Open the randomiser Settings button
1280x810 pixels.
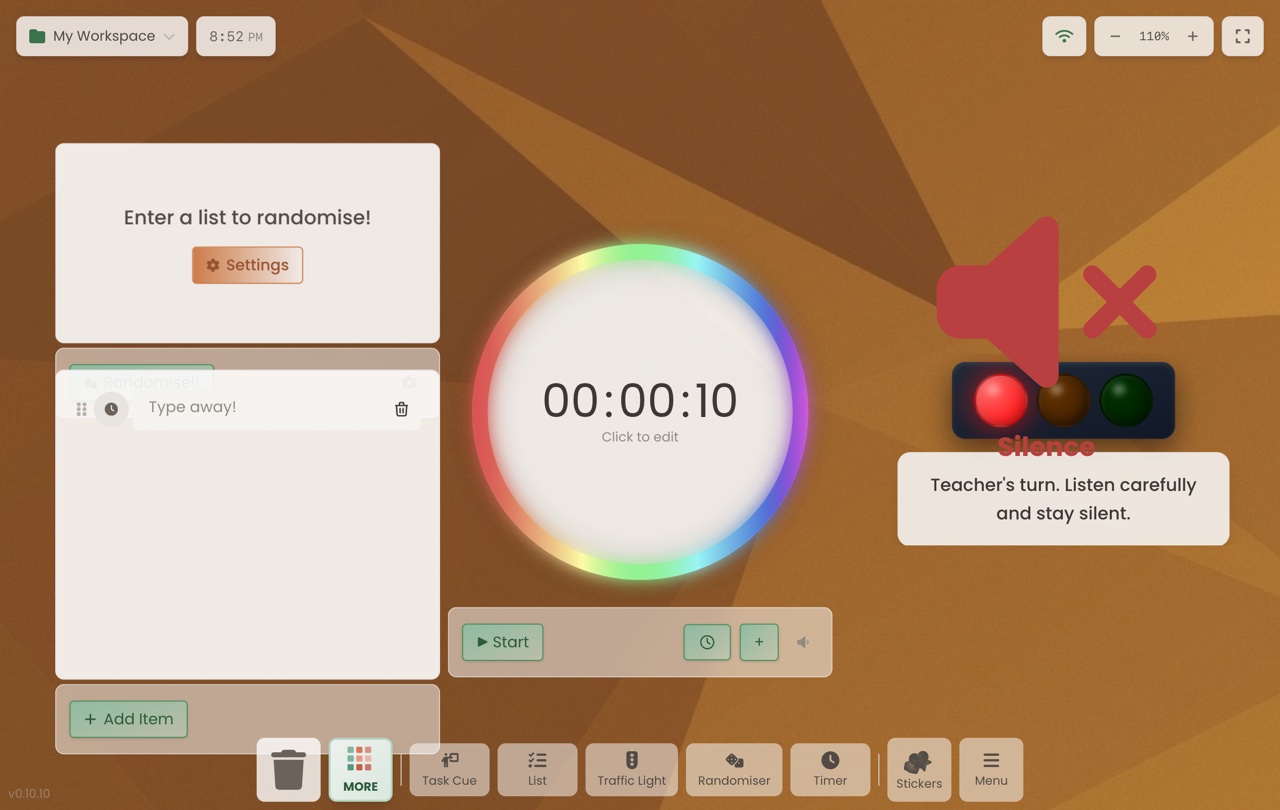tap(247, 265)
